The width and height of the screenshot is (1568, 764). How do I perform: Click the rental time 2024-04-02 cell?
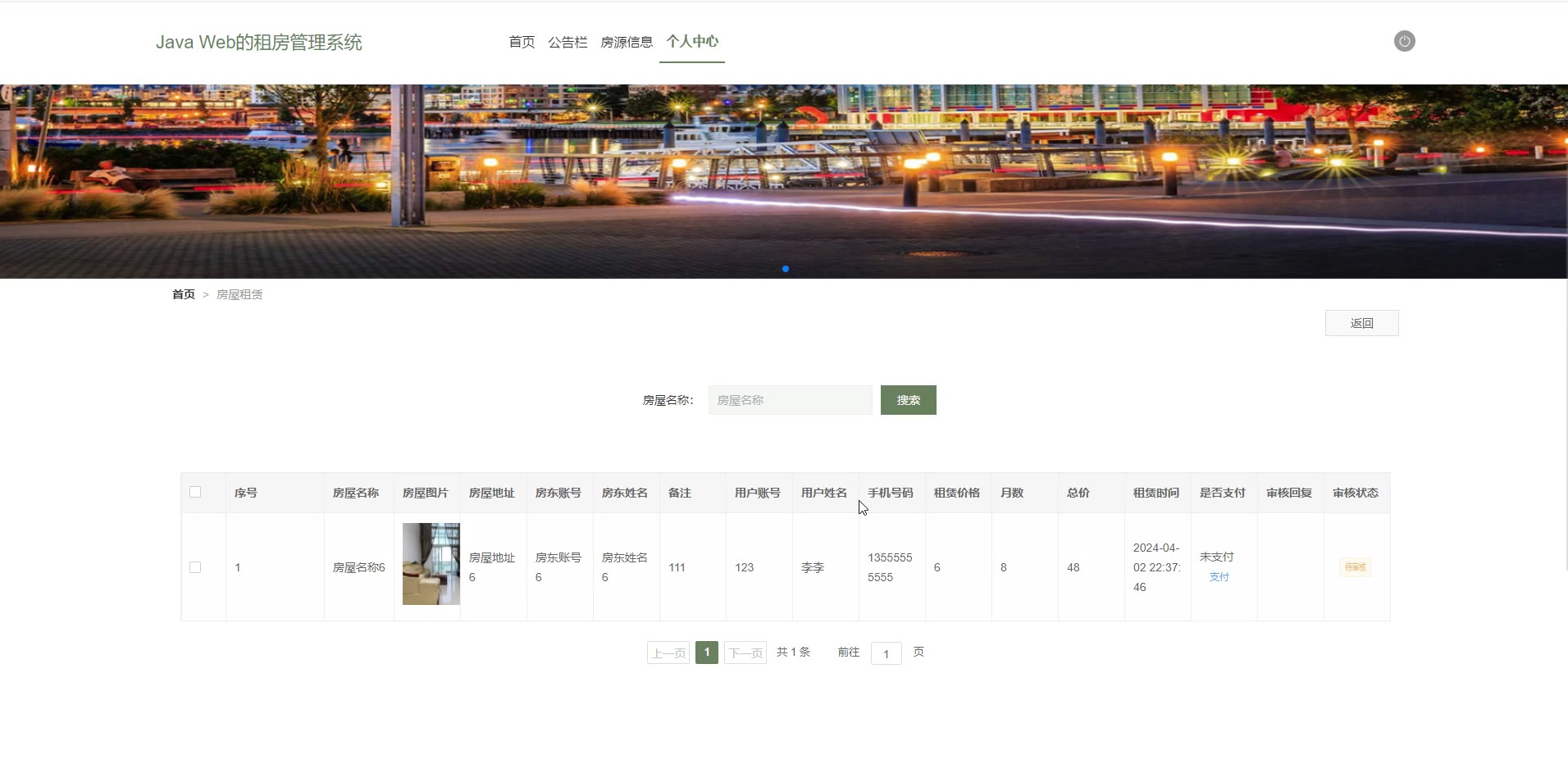click(1157, 567)
